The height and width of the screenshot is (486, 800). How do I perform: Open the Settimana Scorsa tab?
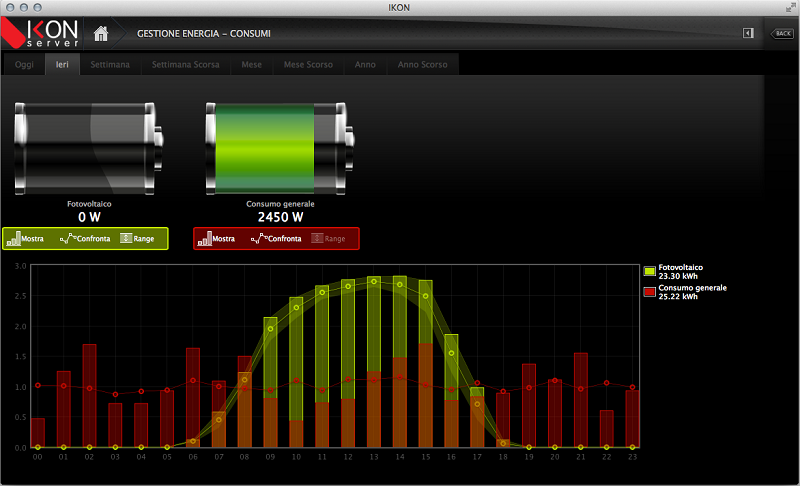[x=186, y=64]
